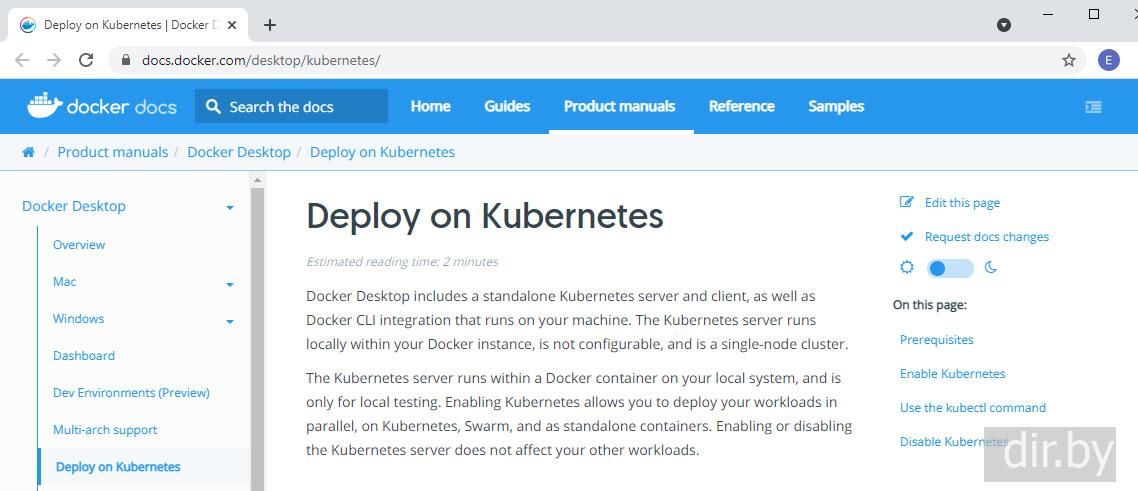Screen dimensions: 1138x491
Task: Toggle the dark mode theme switch
Action: pyautogui.click(x=949, y=268)
